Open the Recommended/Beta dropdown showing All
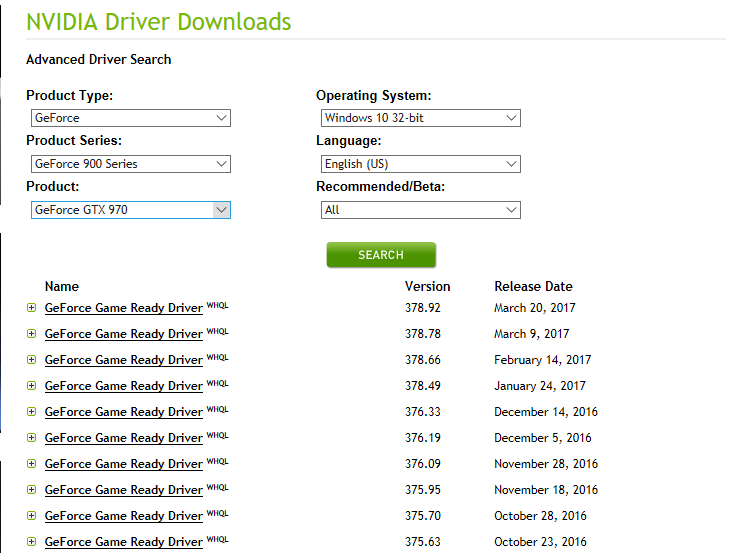Image resolution: width=738 pixels, height=553 pixels. pyautogui.click(x=421, y=210)
